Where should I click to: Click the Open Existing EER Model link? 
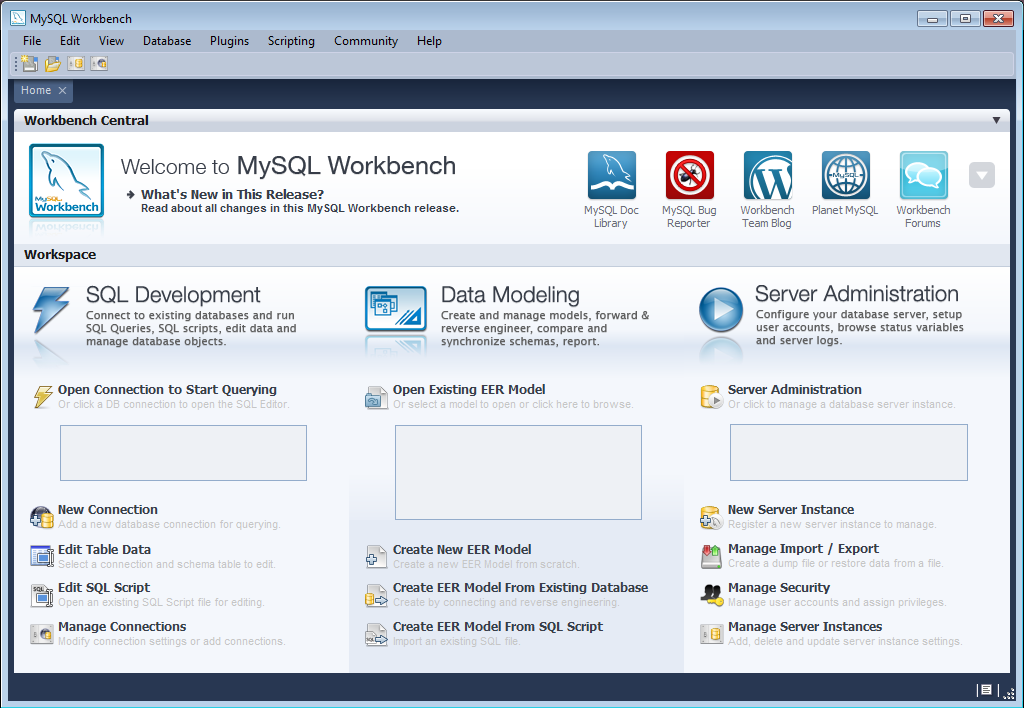pyautogui.click(x=469, y=389)
